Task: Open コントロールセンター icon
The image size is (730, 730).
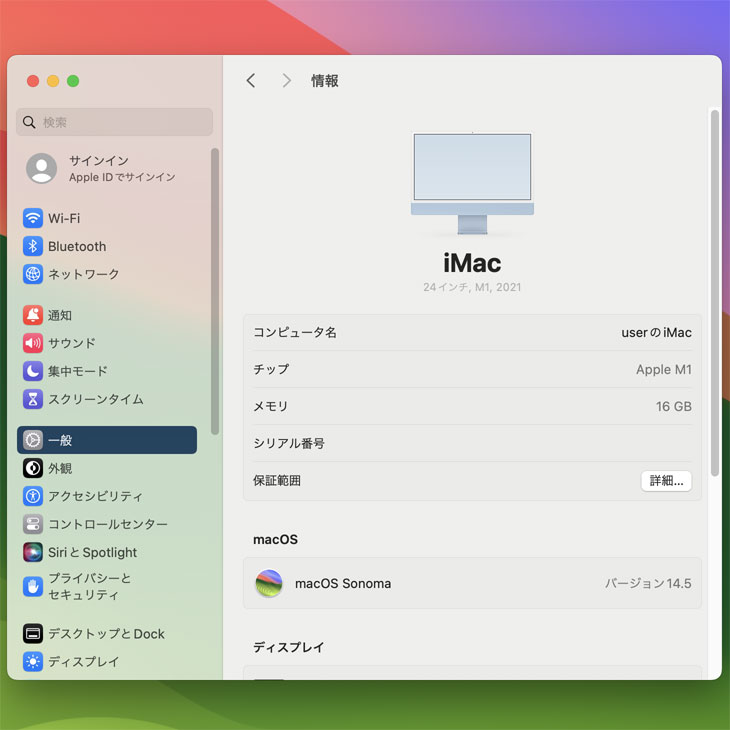Action: pyautogui.click(x=33, y=524)
